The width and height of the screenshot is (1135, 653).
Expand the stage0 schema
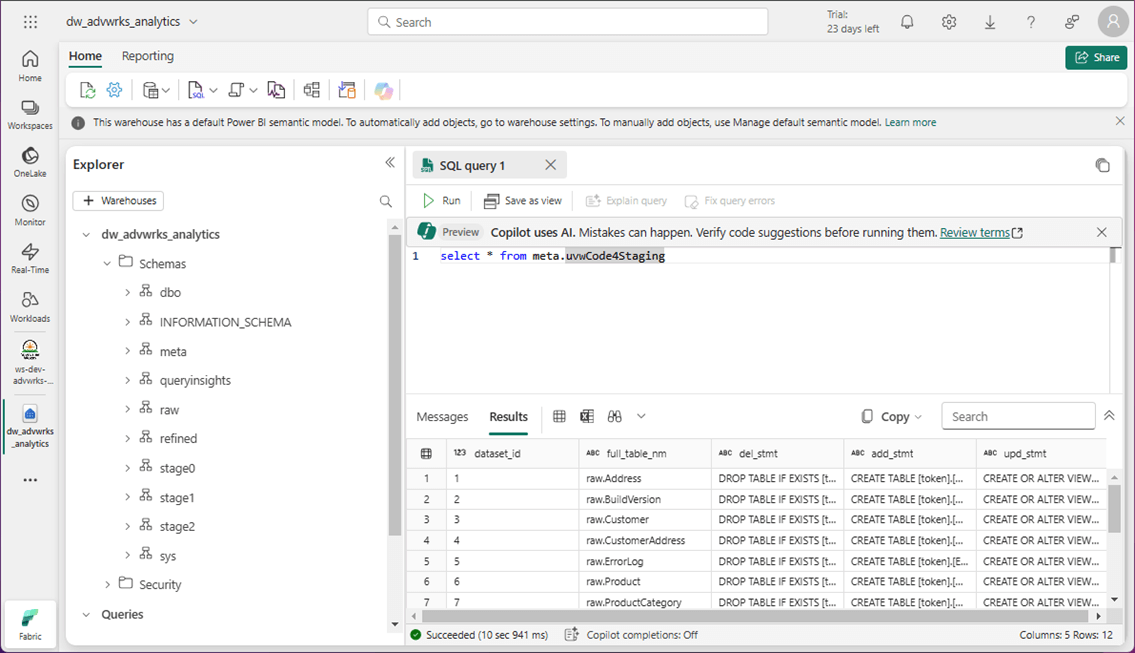127,468
